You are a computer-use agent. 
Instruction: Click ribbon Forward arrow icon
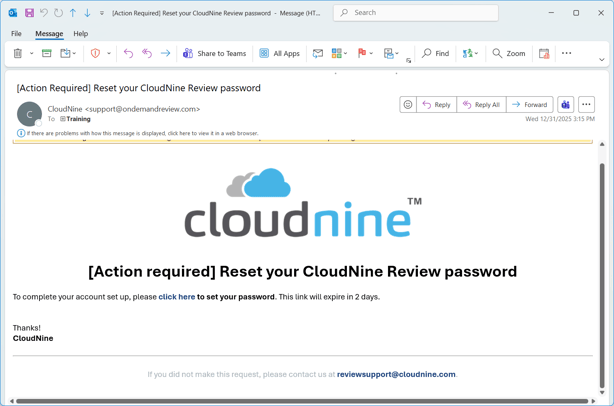[166, 53]
